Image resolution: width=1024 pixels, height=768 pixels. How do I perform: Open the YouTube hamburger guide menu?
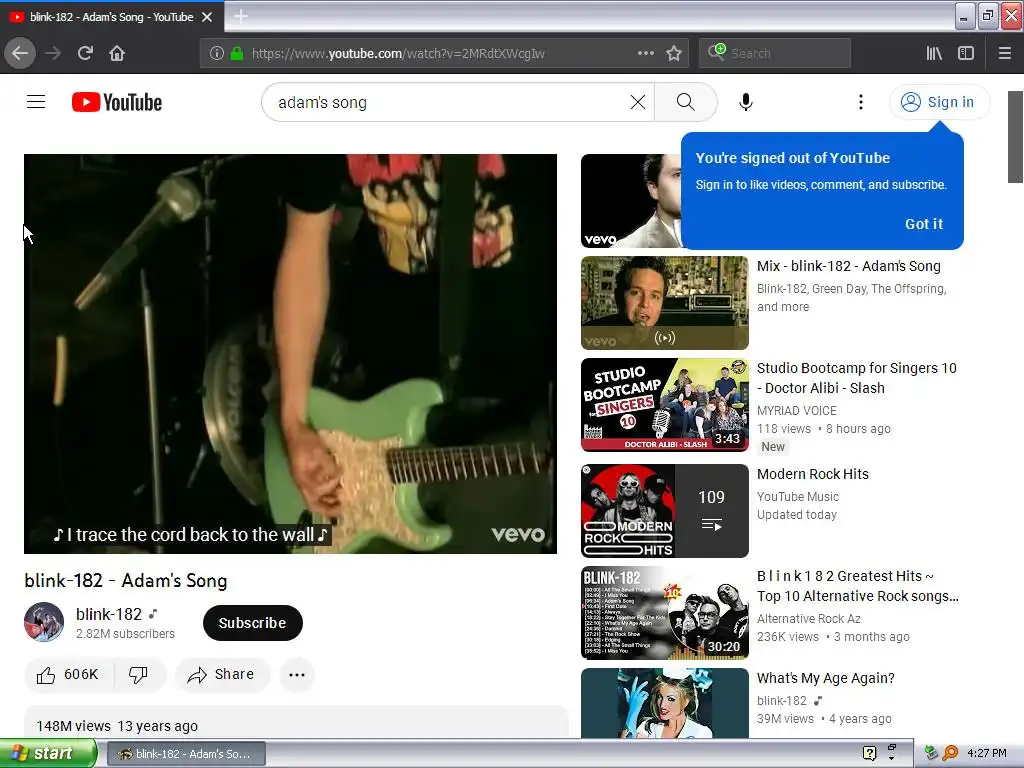36,102
